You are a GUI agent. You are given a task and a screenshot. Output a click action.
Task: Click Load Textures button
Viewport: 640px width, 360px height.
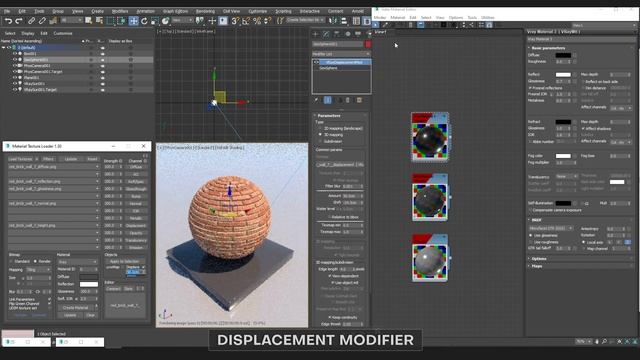tap(20, 159)
